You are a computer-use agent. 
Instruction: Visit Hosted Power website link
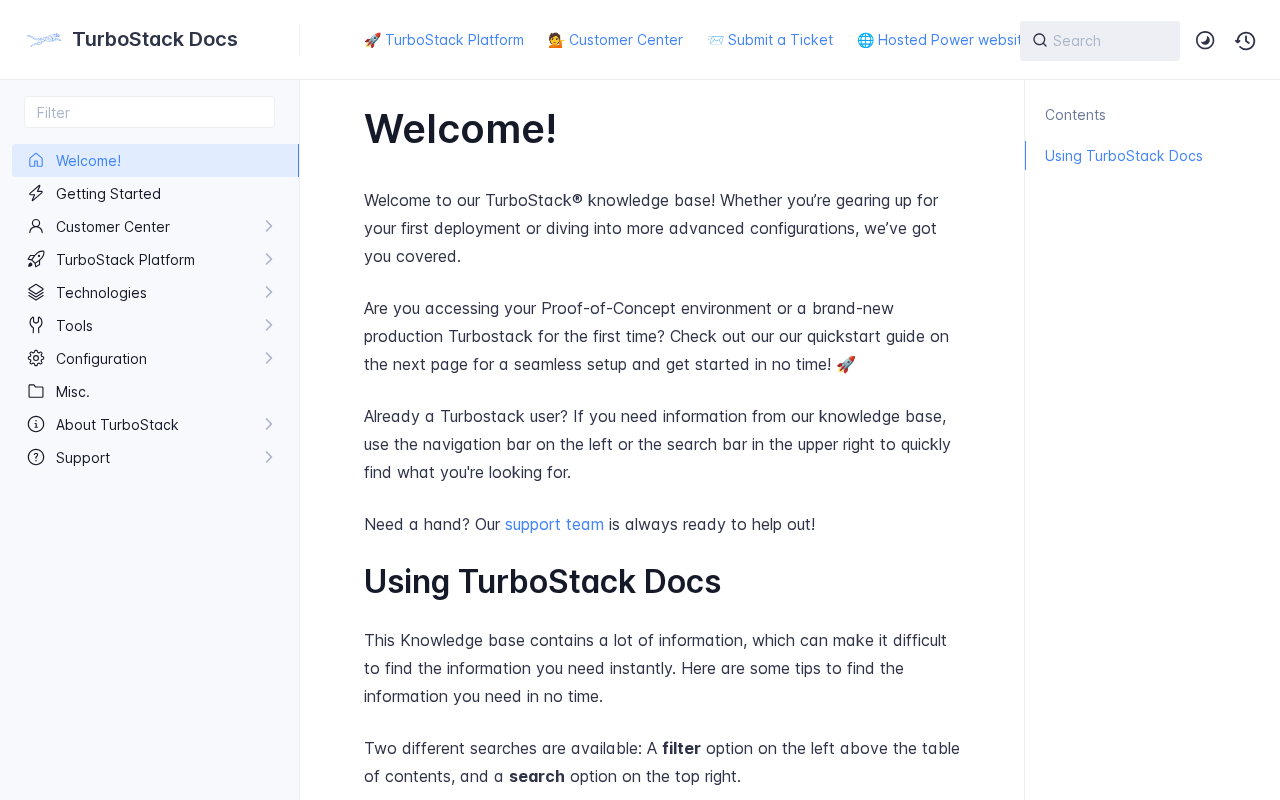click(x=939, y=40)
